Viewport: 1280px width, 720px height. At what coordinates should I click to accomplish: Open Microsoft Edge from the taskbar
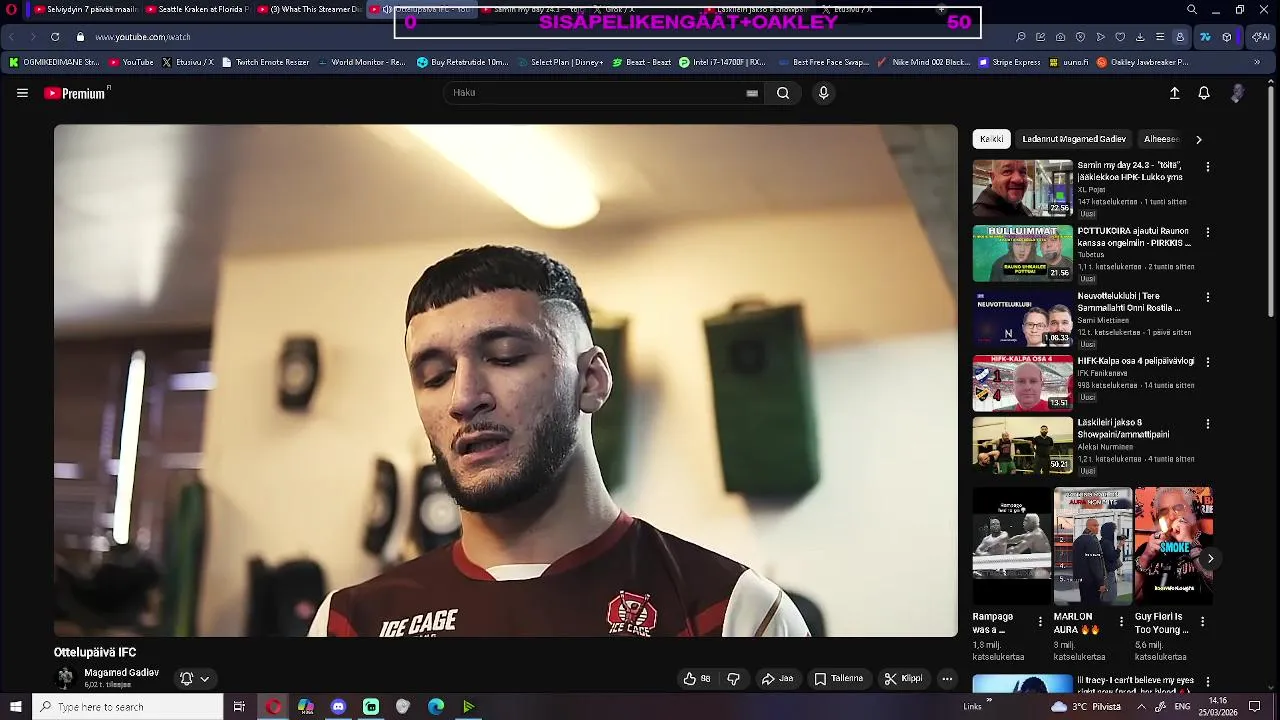[436, 707]
